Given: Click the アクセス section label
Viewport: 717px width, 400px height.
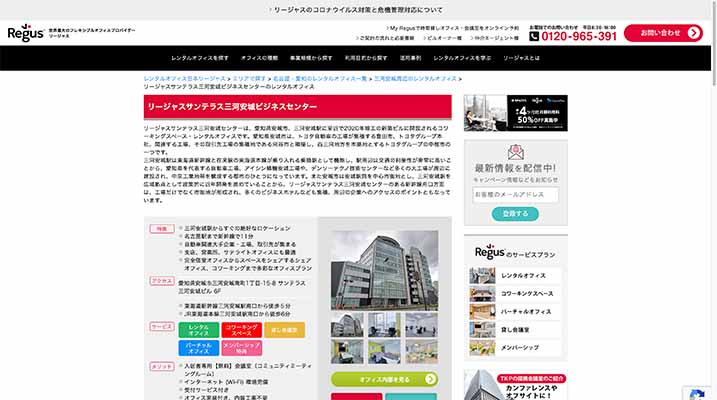Looking at the screenshot, I should tap(162, 281).
